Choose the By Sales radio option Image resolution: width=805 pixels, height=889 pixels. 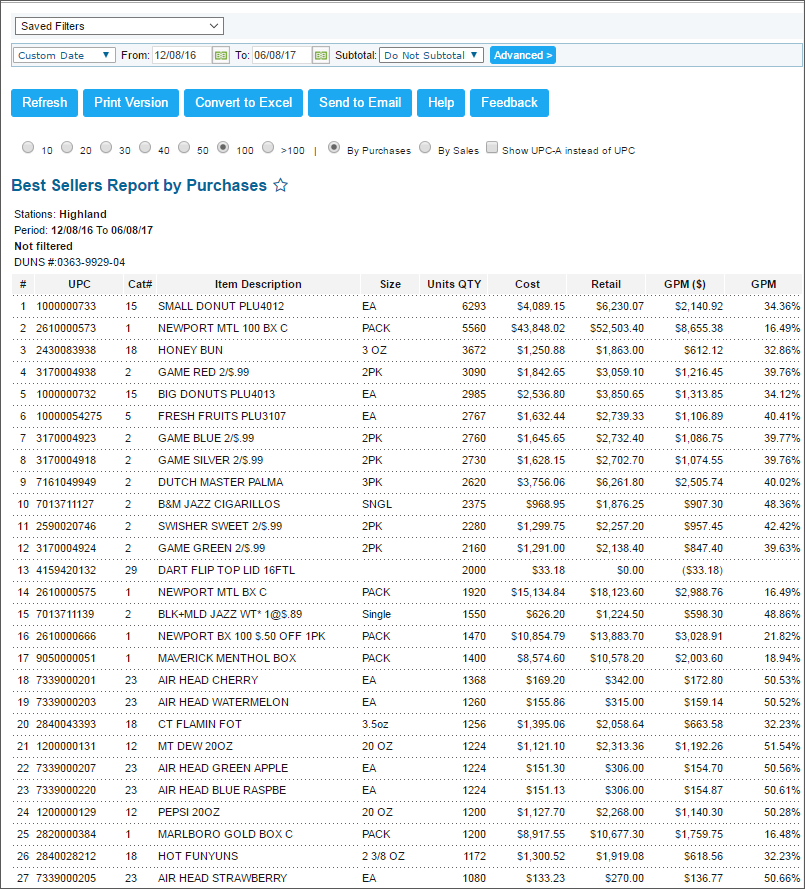[x=425, y=147]
